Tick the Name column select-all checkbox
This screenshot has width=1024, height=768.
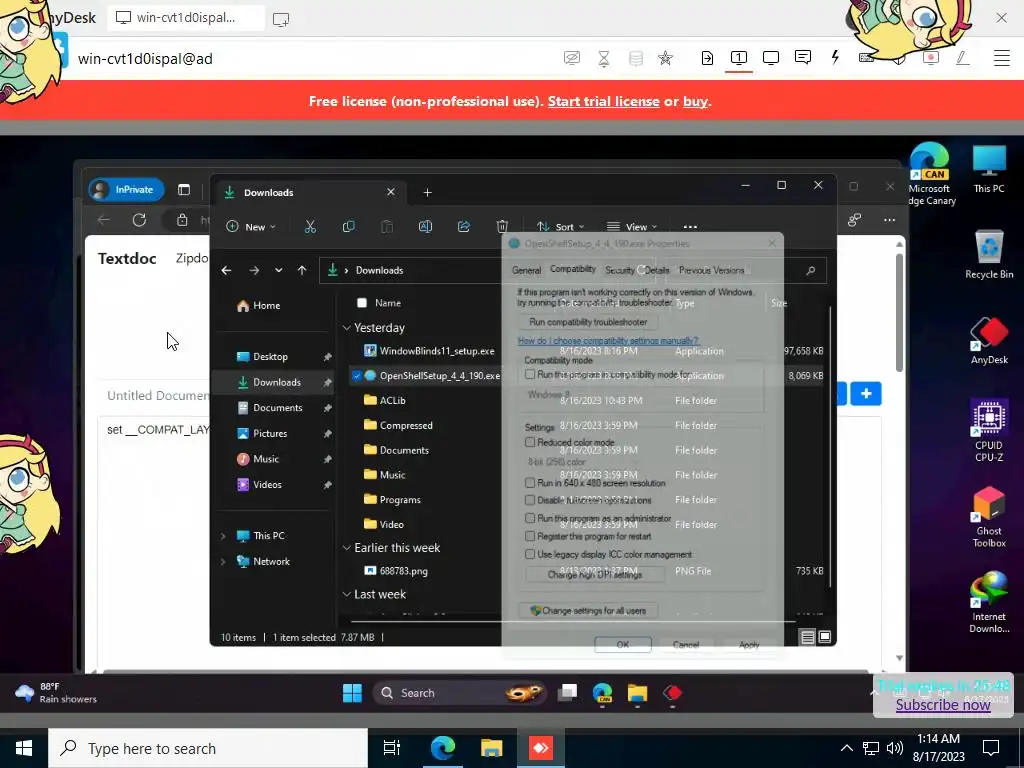coord(362,303)
